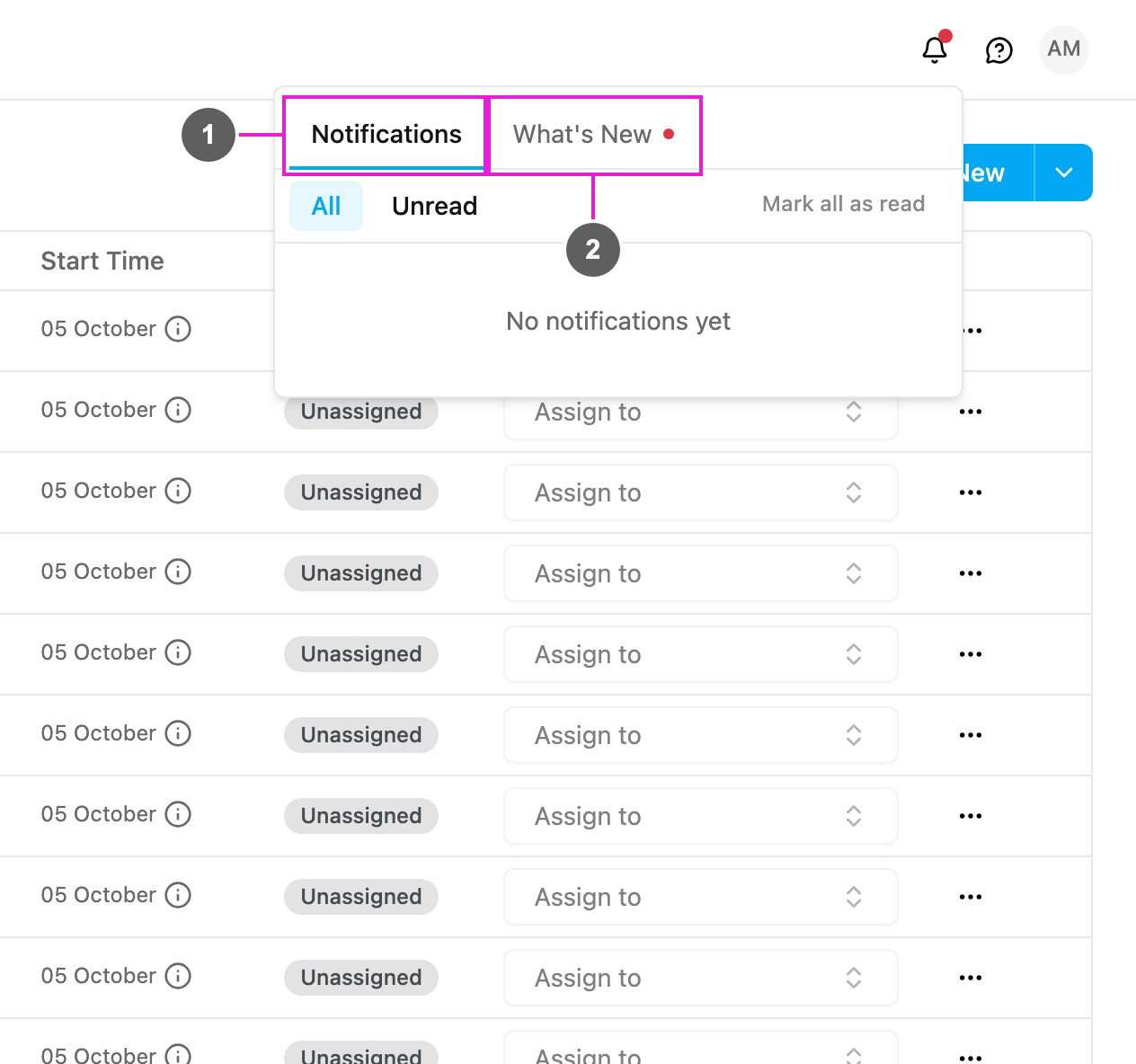Image resolution: width=1136 pixels, height=1064 pixels.
Task: Open the notifications bell icon
Action: 936,49
